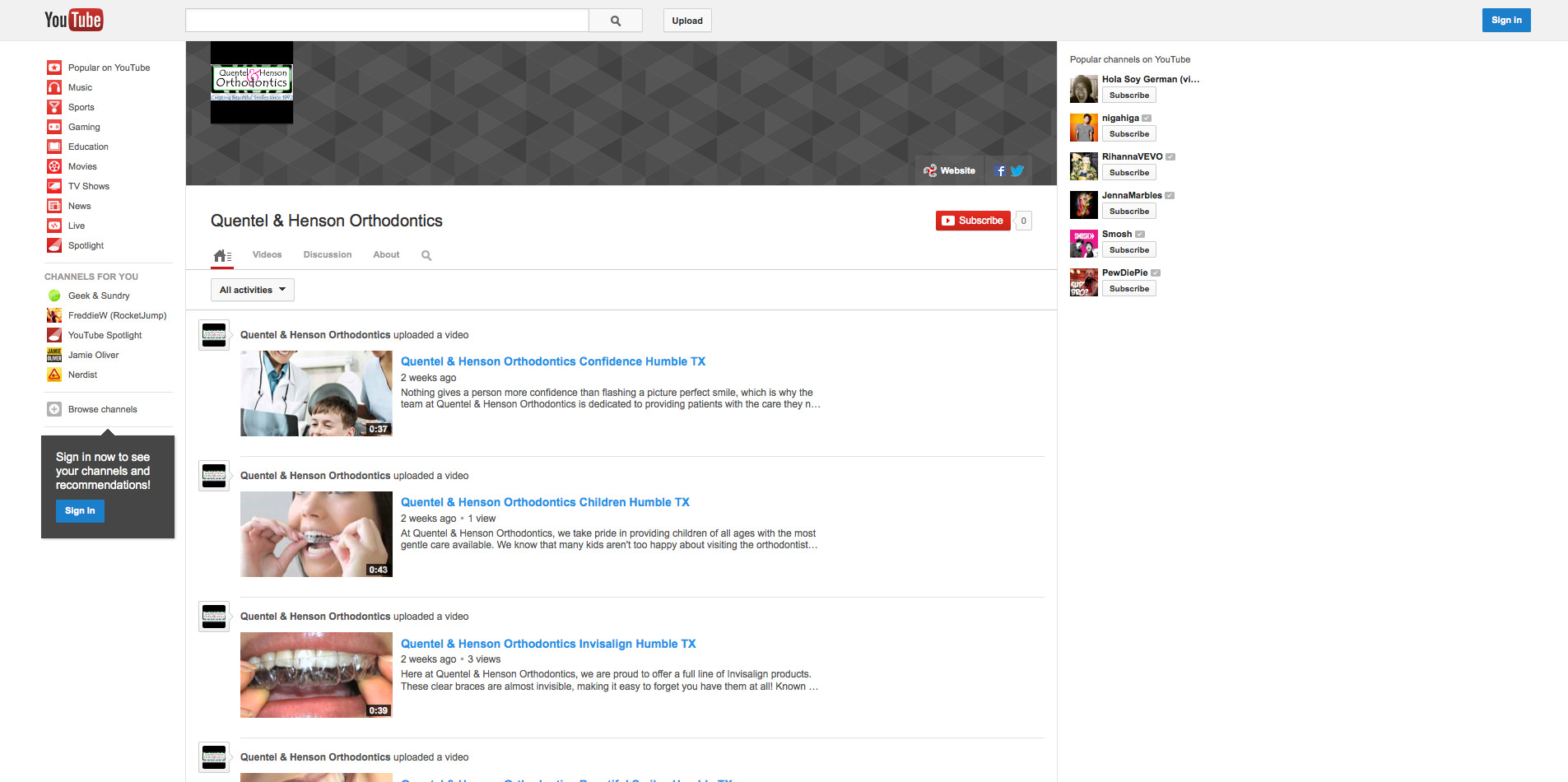The width and height of the screenshot is (1568, 782).
Task: Click Browse channels plus icon
Action: point(54,409)
